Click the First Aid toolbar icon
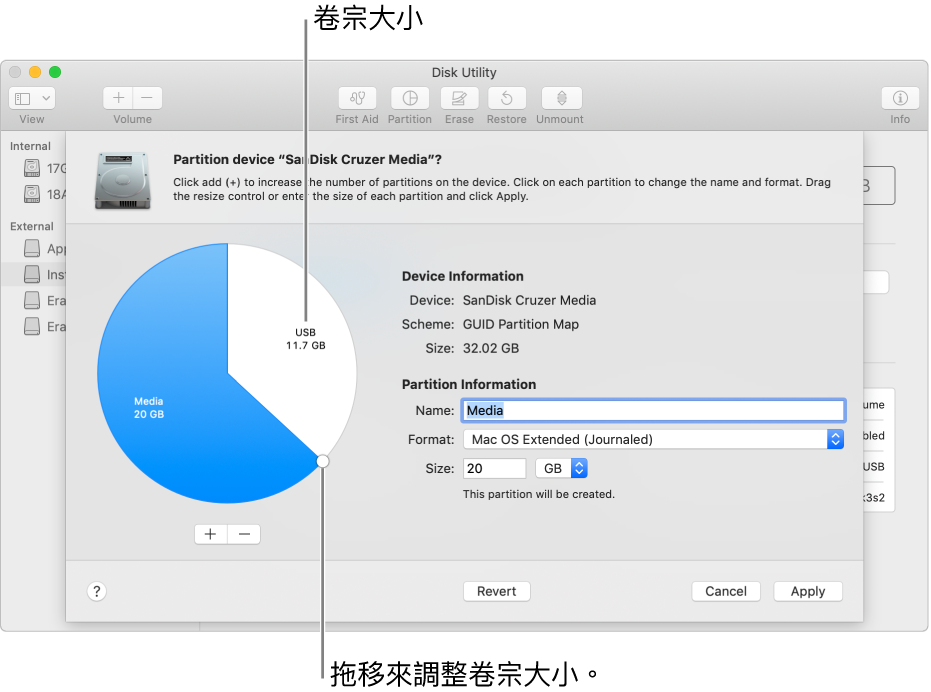Image resolution: width=931 pixels, height=692 pixels. (357, 98)
